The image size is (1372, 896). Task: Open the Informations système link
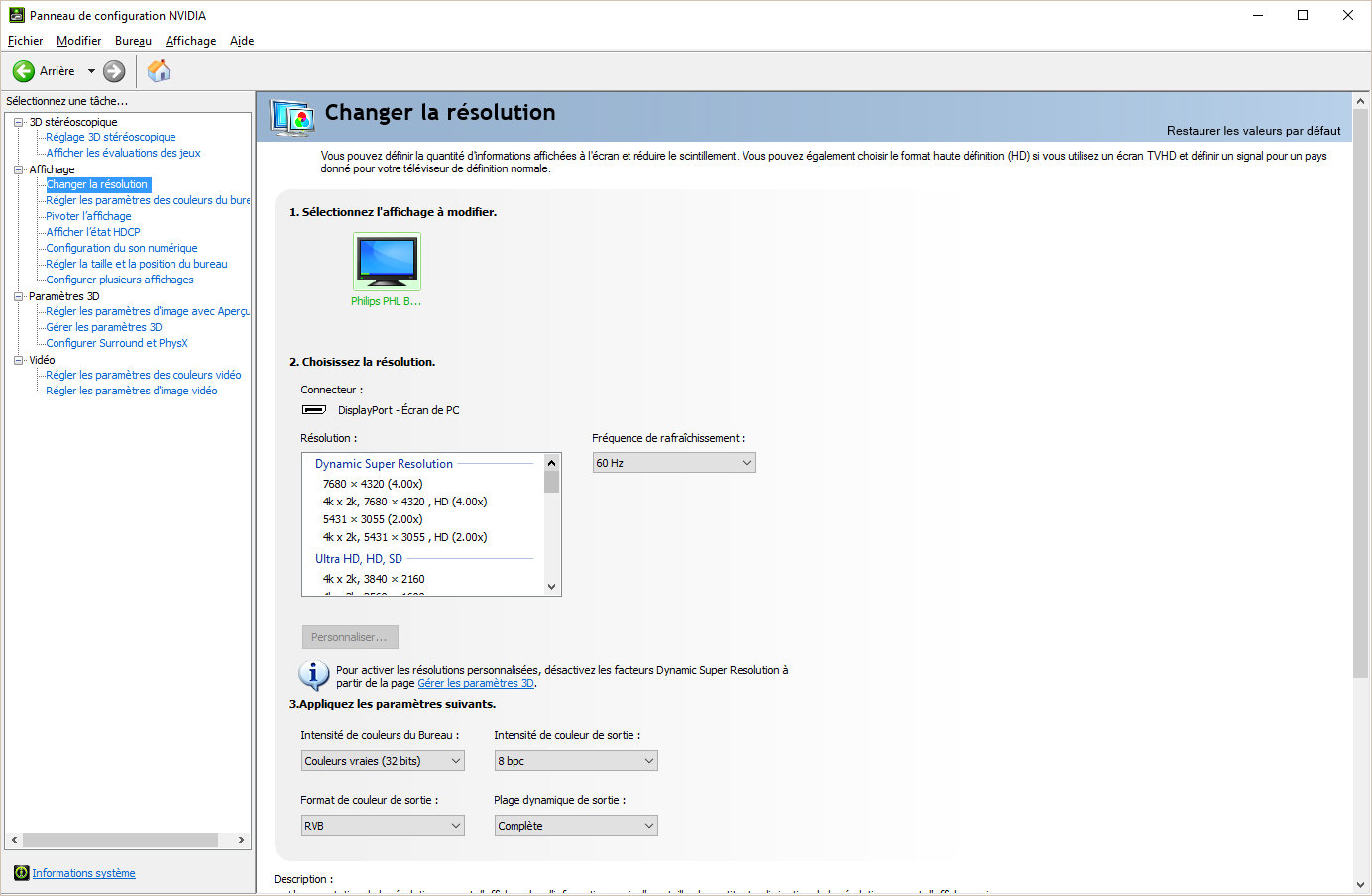(x=83, y=873)
